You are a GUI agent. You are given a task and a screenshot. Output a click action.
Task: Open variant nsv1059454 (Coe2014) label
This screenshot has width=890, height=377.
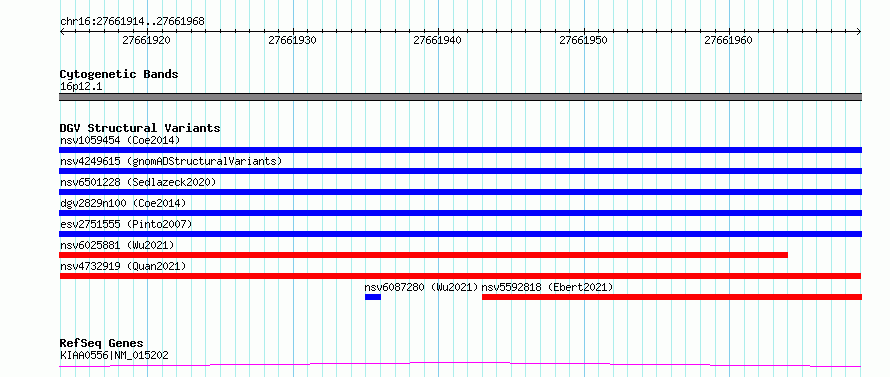[x=120, y=140]
